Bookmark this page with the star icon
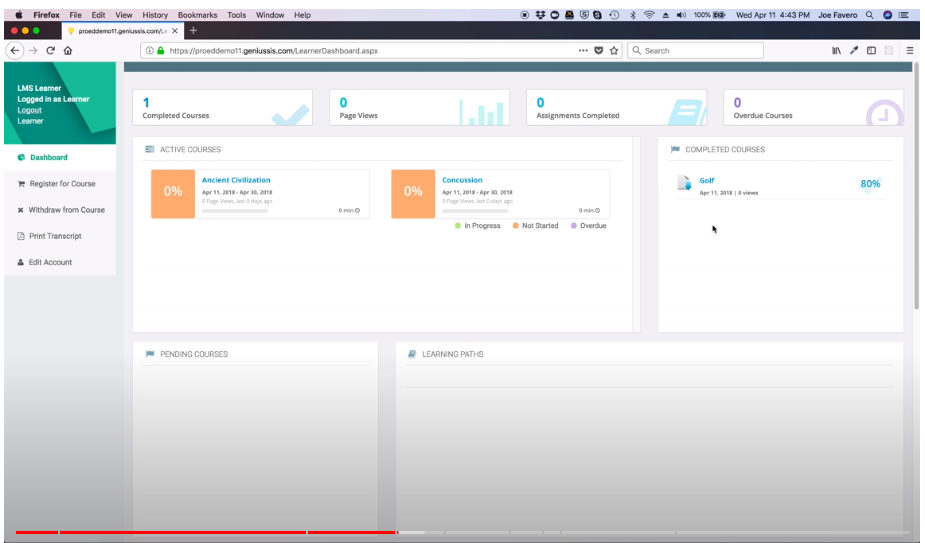This screenshot has width=925, height=543. pyautogui.click(x=614, y=50)
